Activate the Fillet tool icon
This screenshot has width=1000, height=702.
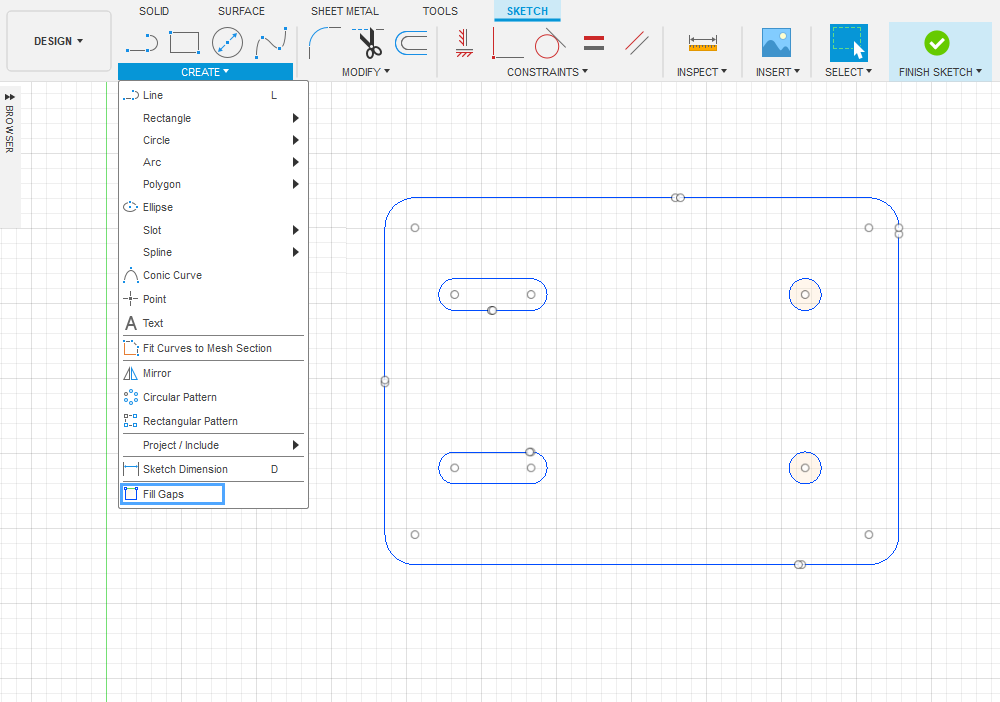coord(324,43)
